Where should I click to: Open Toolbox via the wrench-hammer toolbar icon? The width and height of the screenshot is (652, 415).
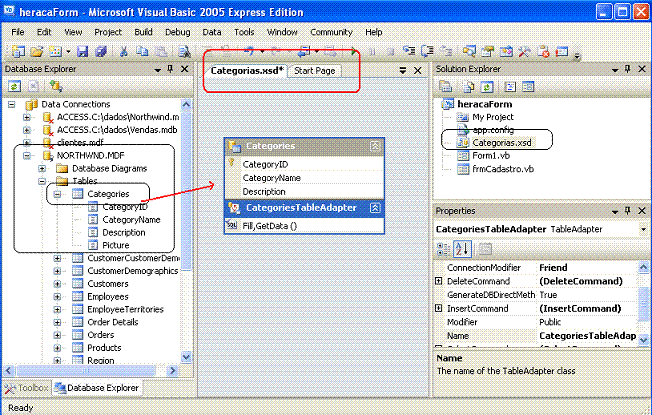coord(524,52)
